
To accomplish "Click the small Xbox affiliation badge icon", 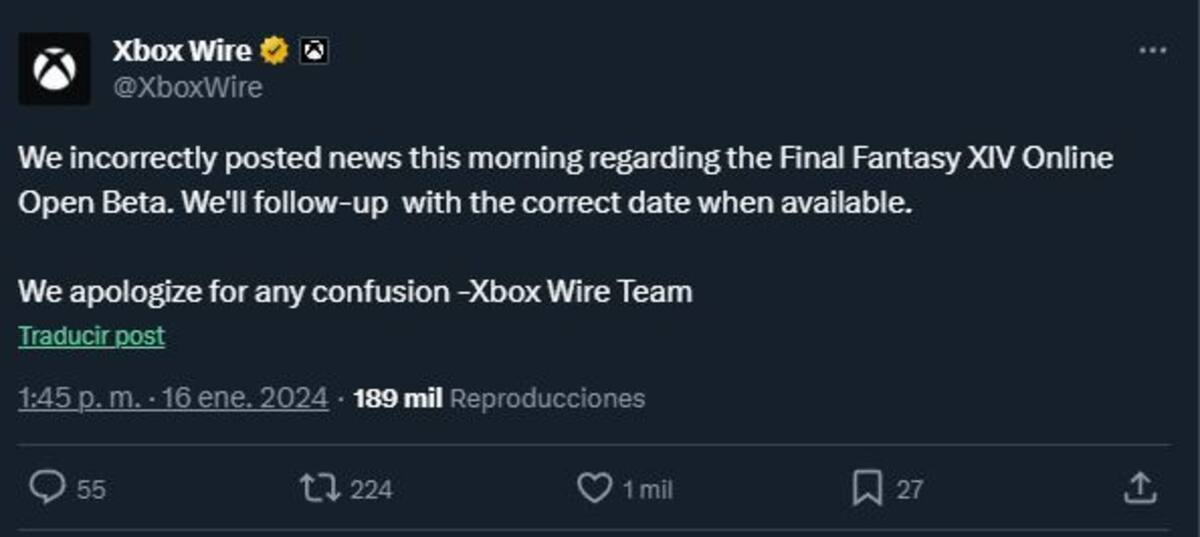I will [315, 50].
